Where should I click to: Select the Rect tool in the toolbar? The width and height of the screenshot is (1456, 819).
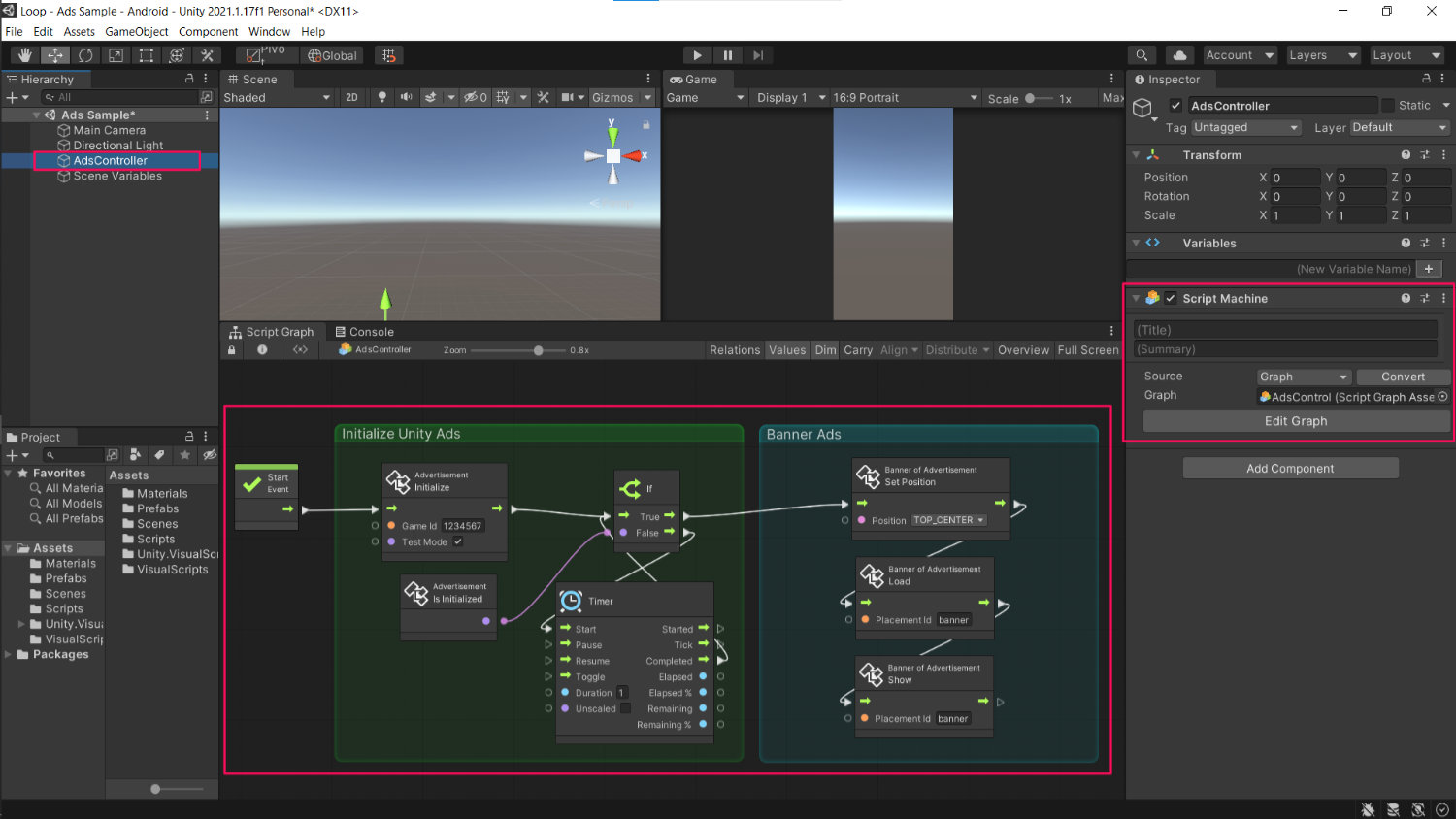coord(146,55)
